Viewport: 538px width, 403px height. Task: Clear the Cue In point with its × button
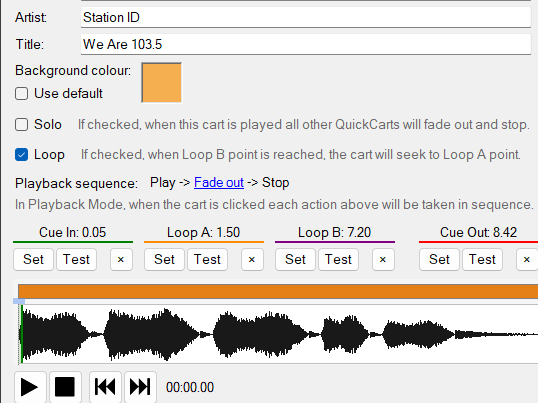coord(121,260)
